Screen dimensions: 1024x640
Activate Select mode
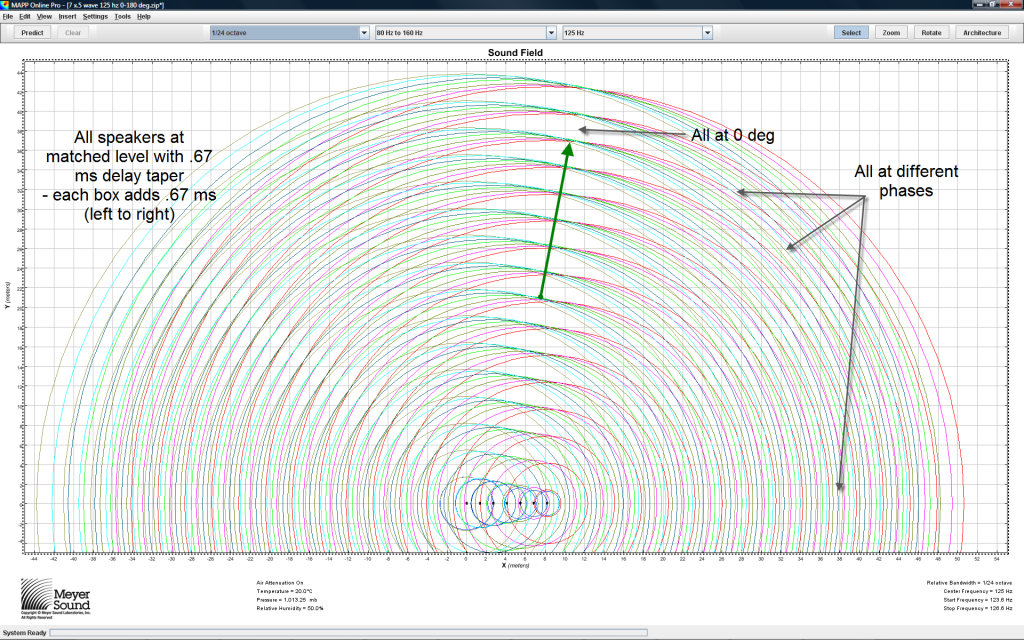(x=851, y=32)
